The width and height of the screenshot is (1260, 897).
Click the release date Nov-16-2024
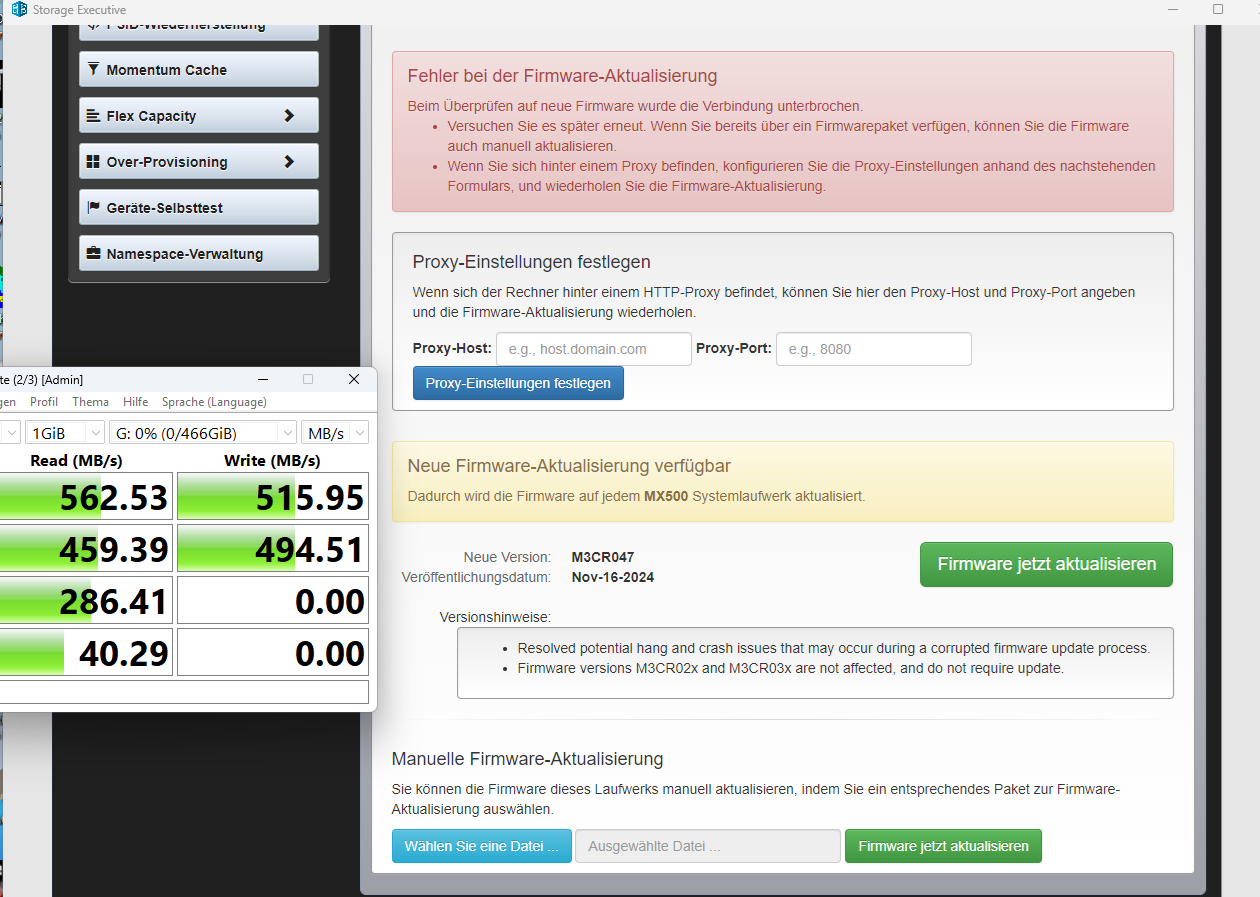click(613, 577)
